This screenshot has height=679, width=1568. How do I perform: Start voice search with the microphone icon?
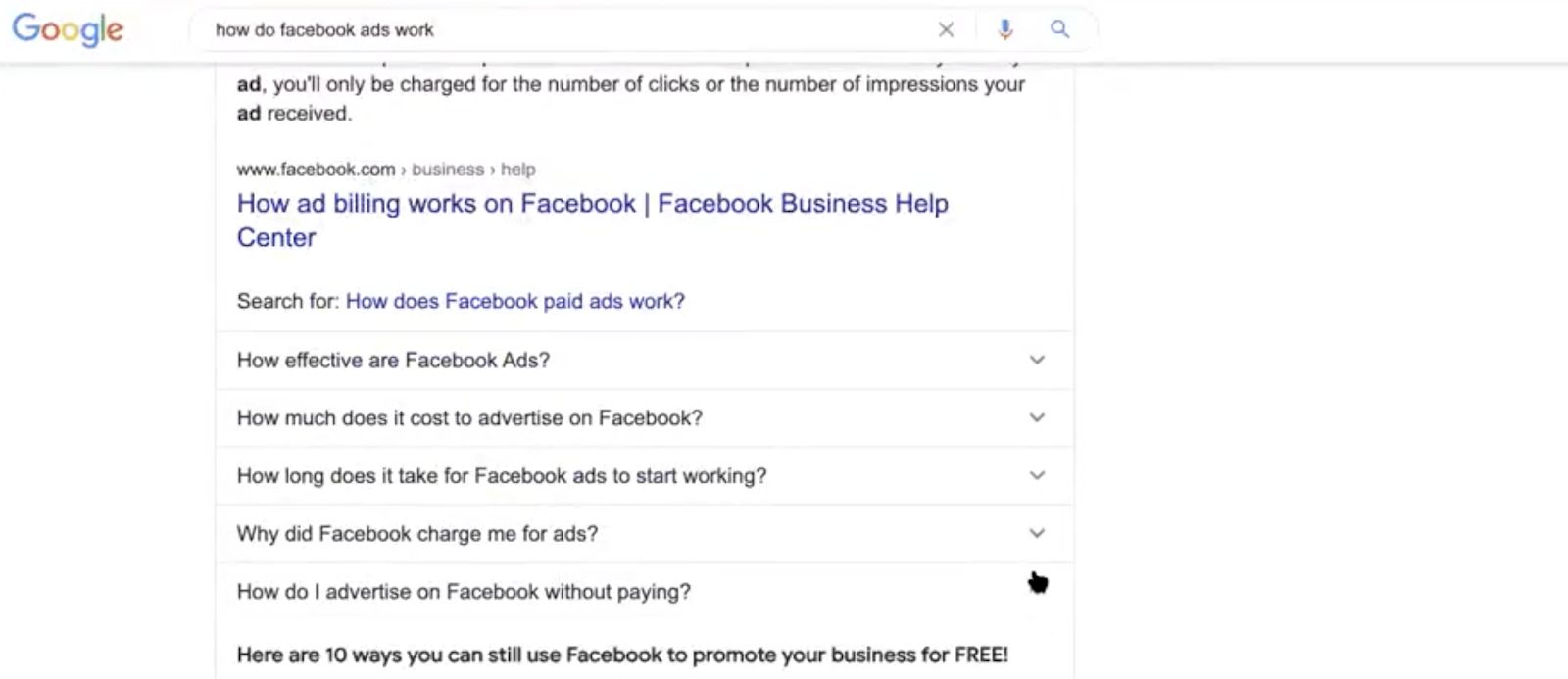[x=1004, y=29]
